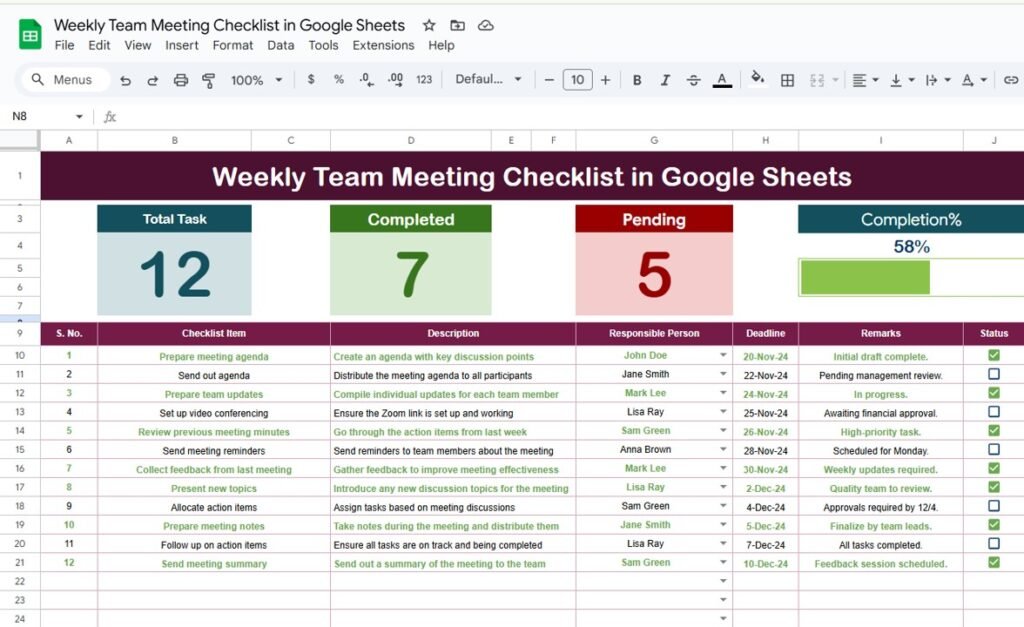Screen dimensions: 1024x627
Task: Open the Data menu
Action: tap(280, 45)
